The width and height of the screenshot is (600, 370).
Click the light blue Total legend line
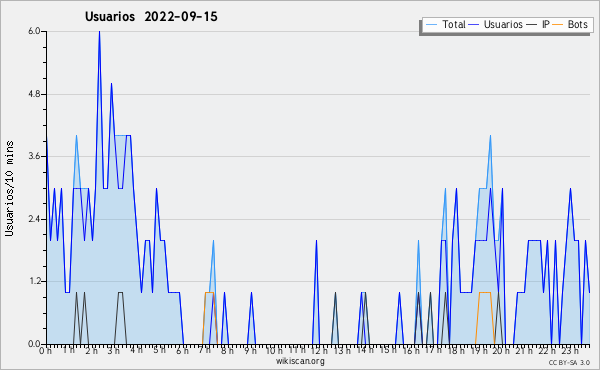(x=431, y=25)
